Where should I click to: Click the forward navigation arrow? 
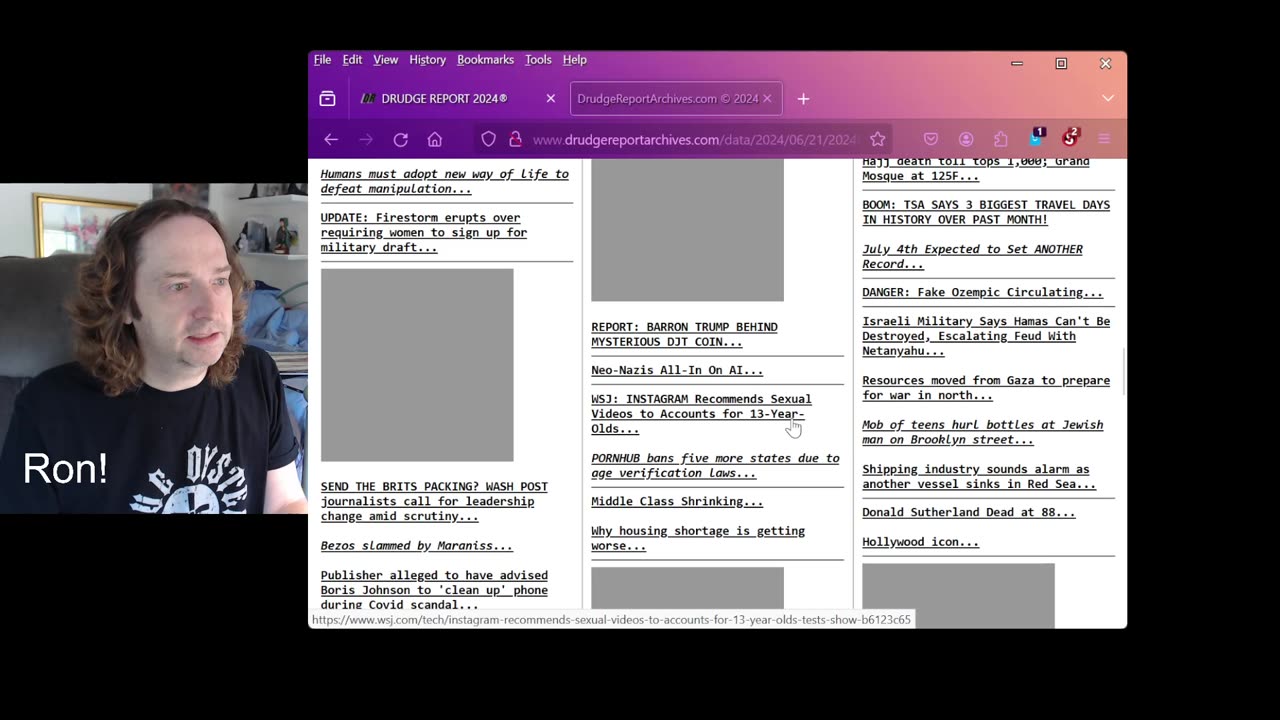click(366, 139)
